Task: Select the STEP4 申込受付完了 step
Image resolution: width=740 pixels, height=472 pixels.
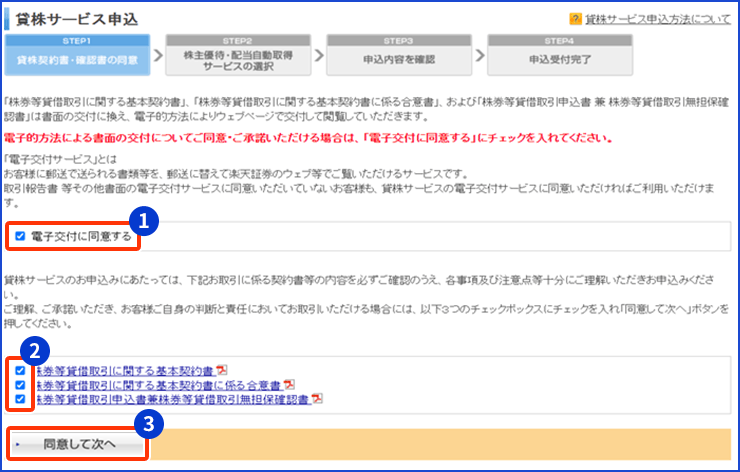Action: [559, 54]
